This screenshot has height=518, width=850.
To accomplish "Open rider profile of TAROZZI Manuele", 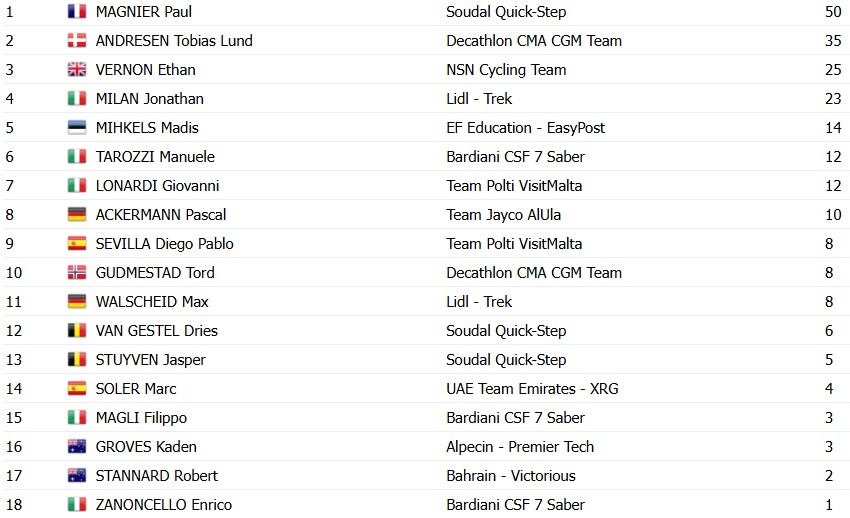I will (x=155, y=157).
